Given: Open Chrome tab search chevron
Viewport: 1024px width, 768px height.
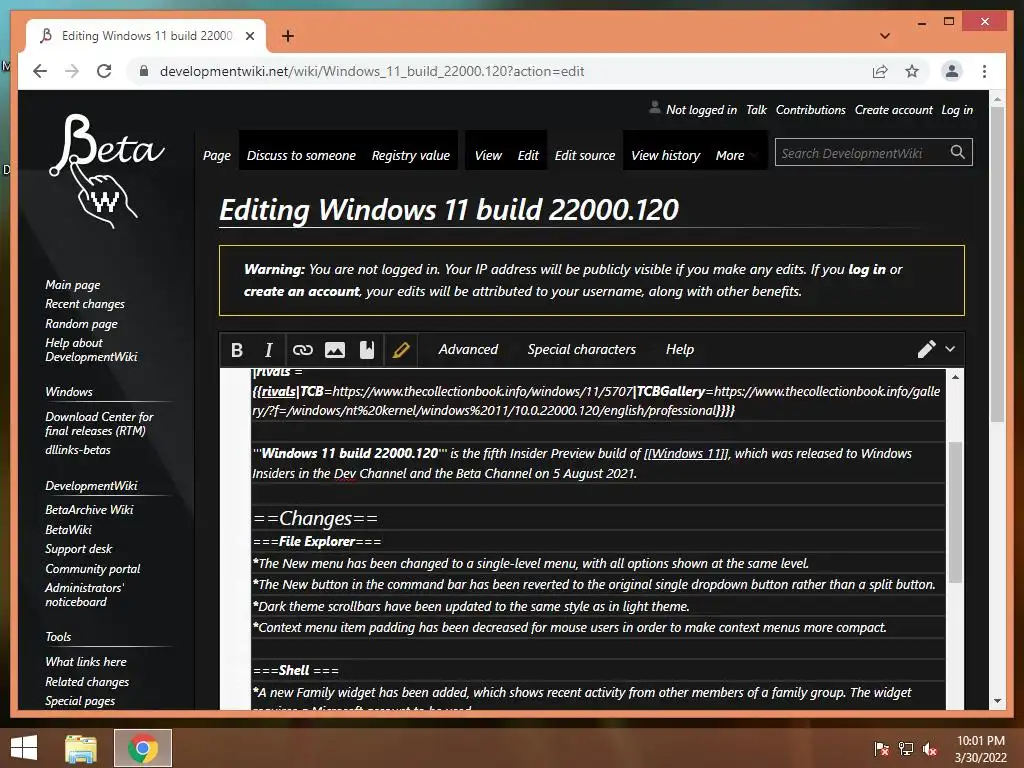Looking at the screenshot, I should [885, 36].
